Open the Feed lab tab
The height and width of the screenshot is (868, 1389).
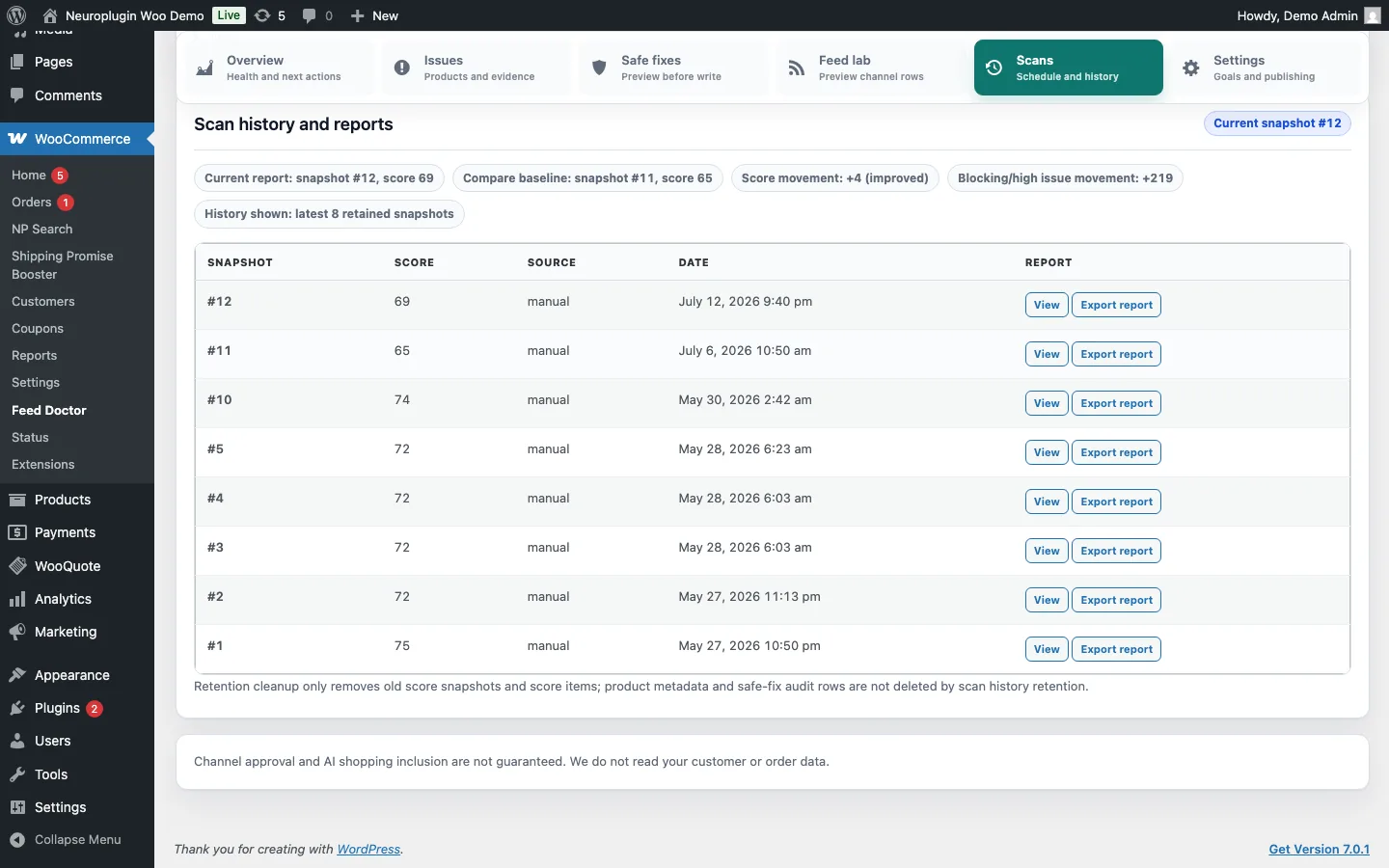(x=871, y=68)
